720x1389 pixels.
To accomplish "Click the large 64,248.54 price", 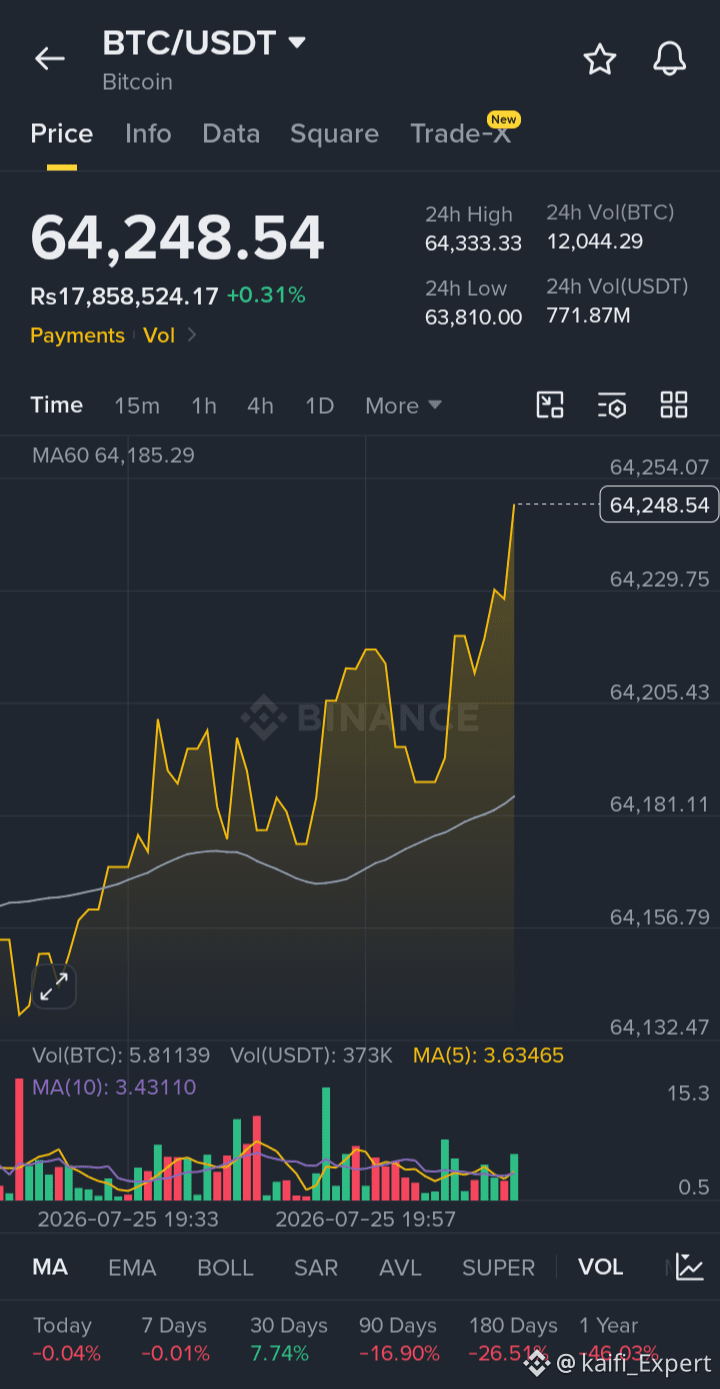I will (177, 238).
